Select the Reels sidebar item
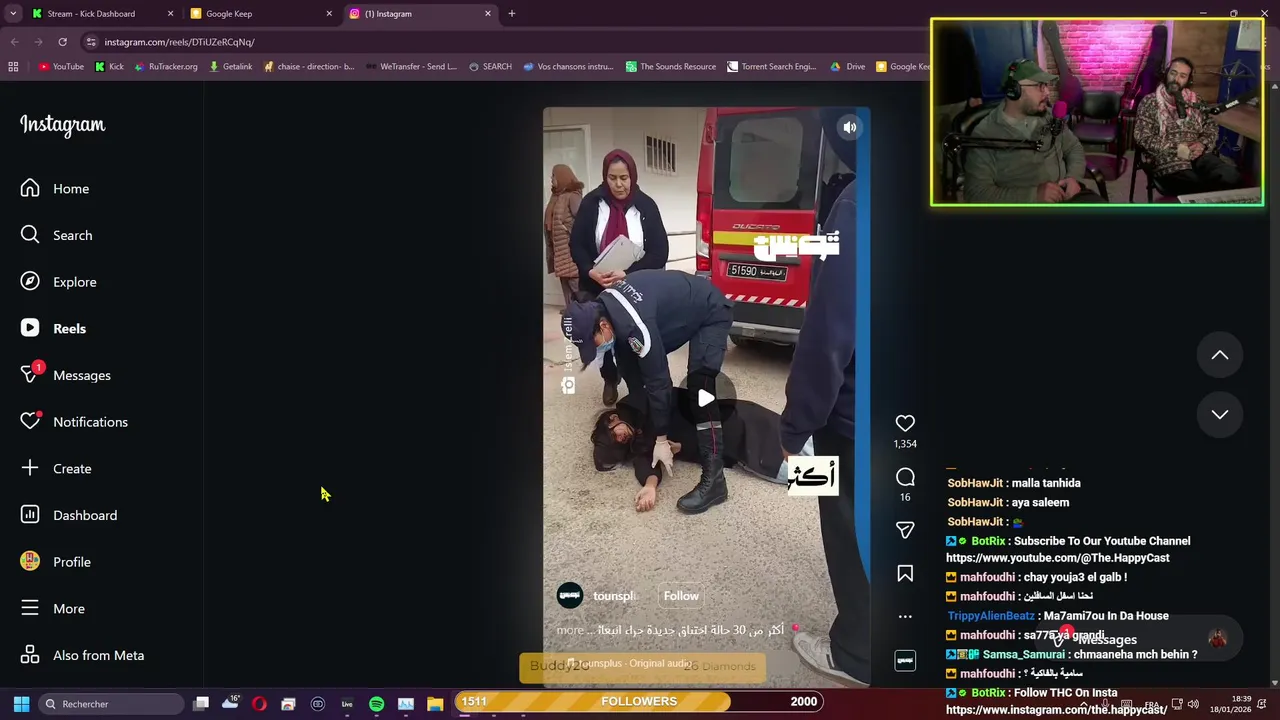This screenshot has height=720, width=1280. [x=53, y=328]
